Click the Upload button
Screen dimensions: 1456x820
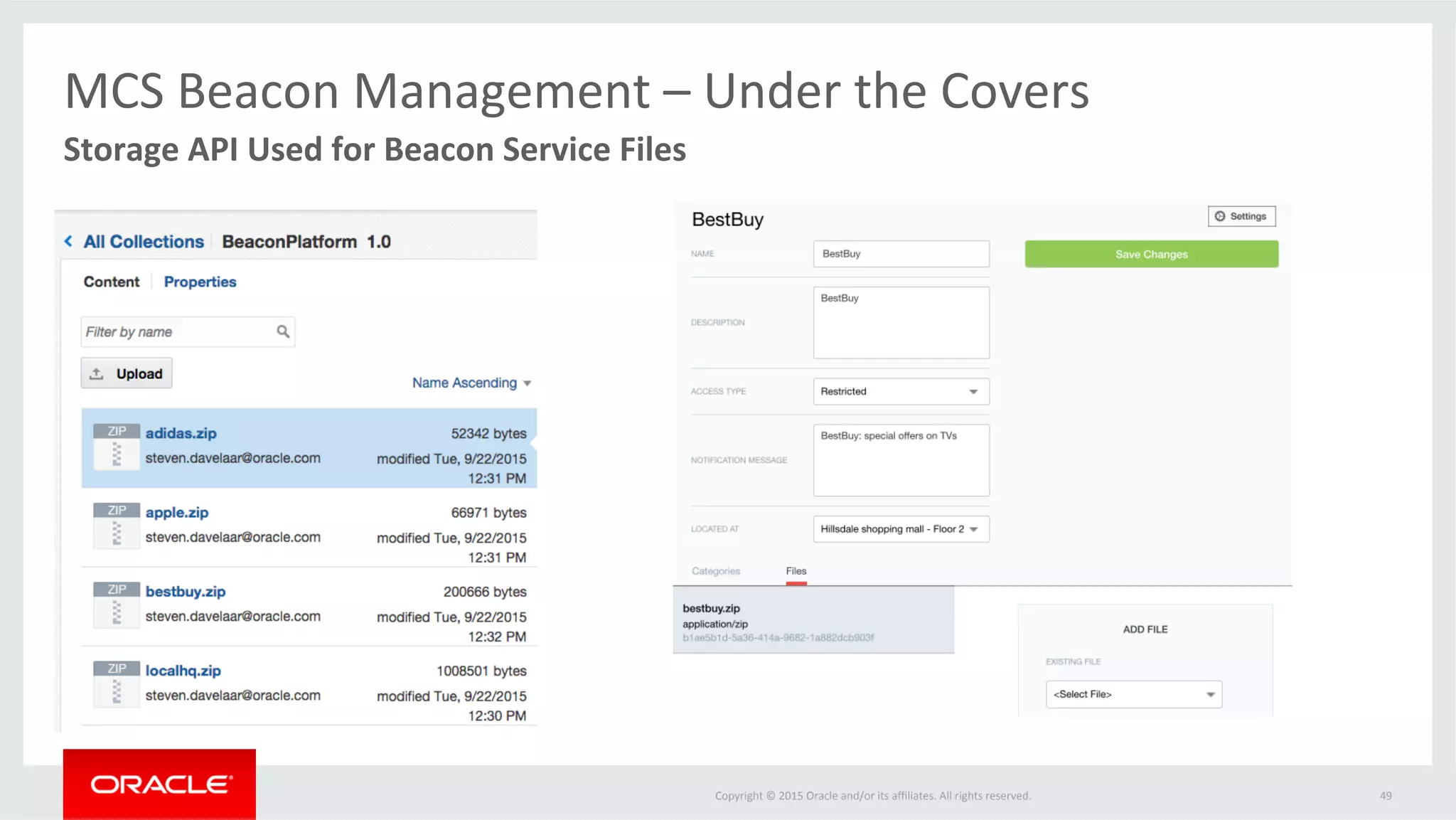[127, 373]
